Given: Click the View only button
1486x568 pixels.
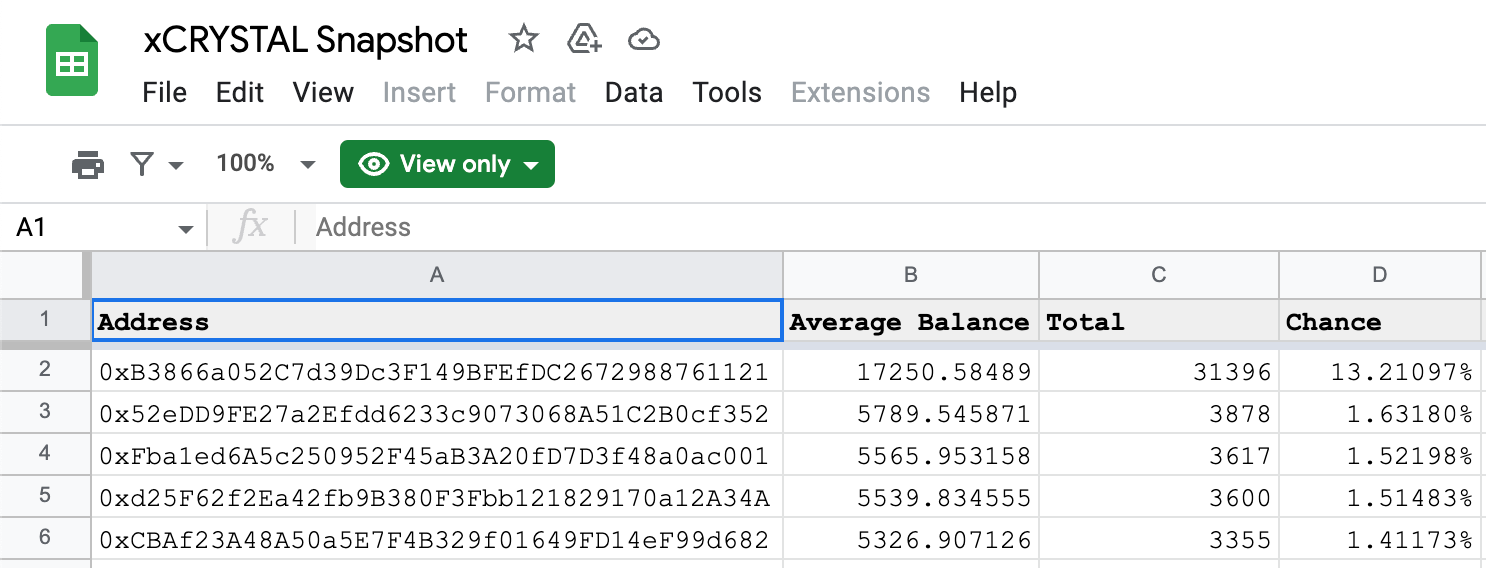Looking at the screenshot, I should pyautogui.click(x=447, y=164).
